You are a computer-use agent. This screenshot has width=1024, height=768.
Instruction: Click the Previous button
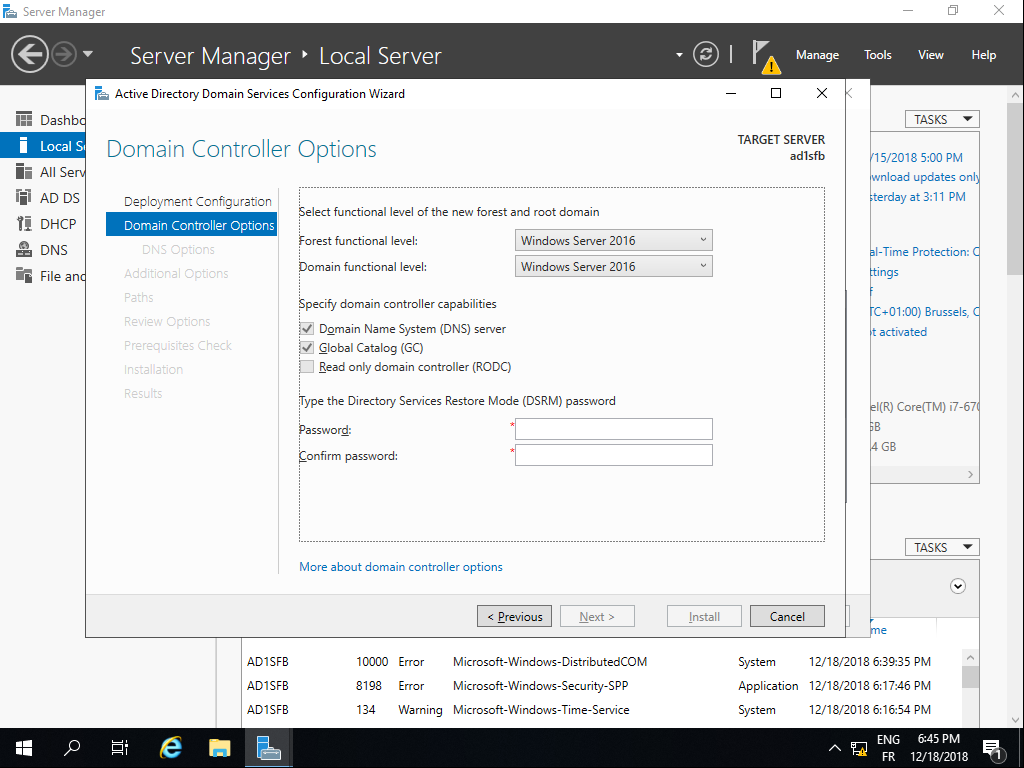point(514,616)
